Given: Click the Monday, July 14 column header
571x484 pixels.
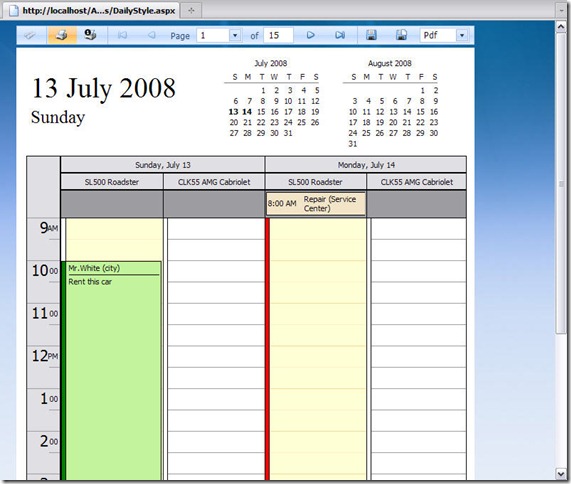Looking at the screenshot, I should pos(366,165).
